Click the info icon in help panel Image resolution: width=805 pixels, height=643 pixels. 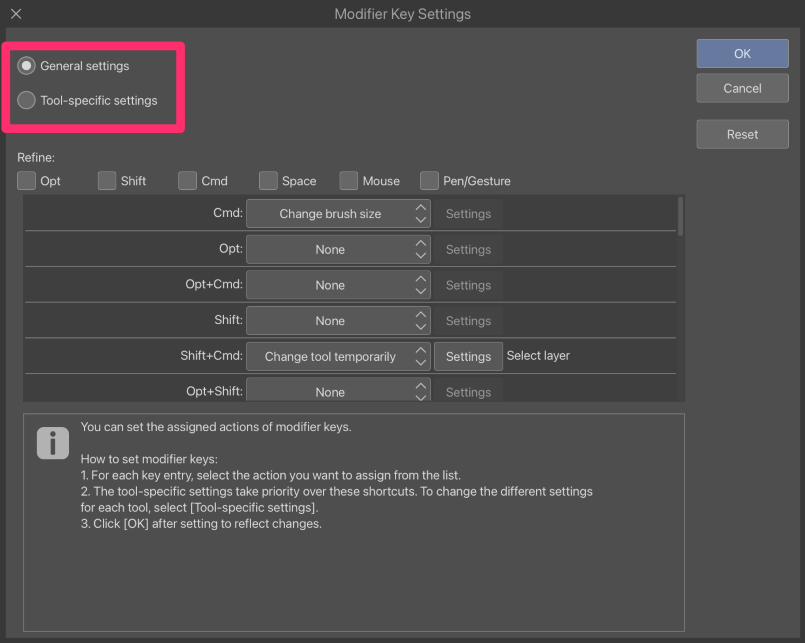(52, 442)
